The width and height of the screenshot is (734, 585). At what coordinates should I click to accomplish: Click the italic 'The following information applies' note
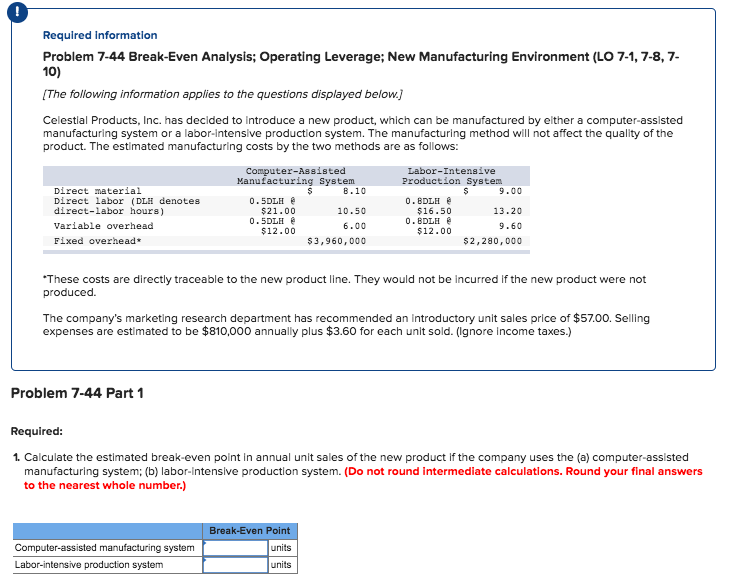(222, 94)
